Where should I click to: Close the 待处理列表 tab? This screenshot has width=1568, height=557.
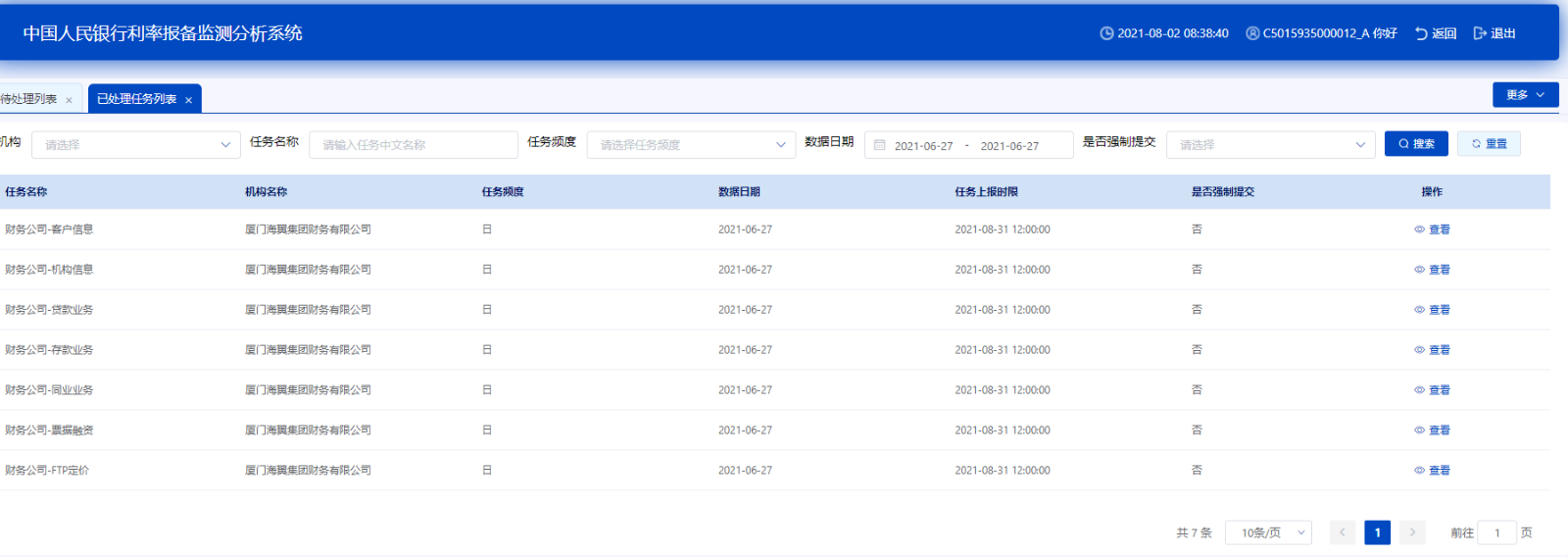(x=69, y=100)
